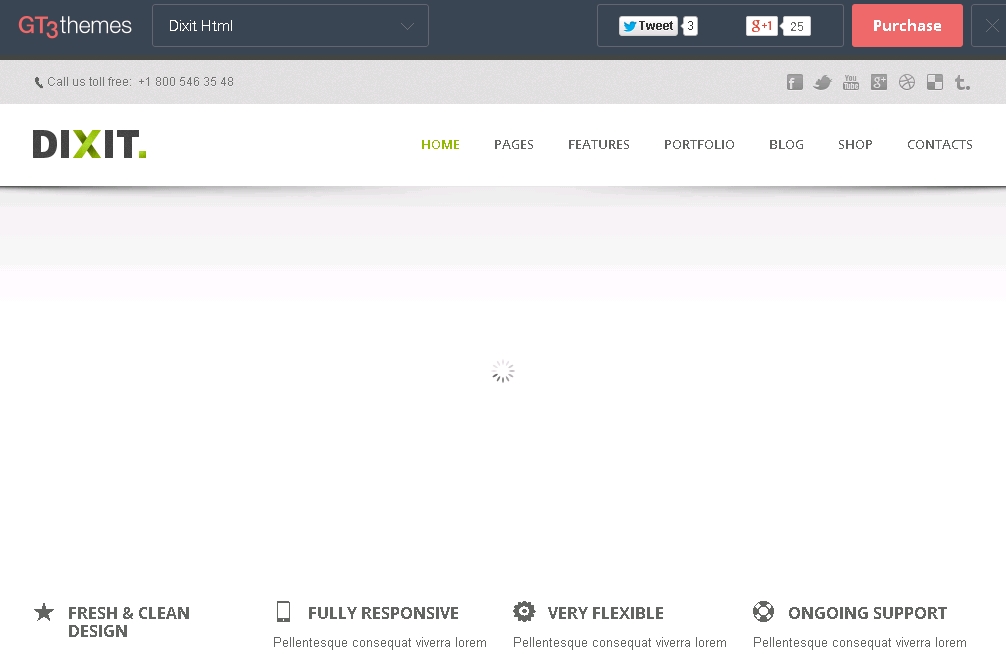1006x655 pixels.
Task: Click the toll free phone number
Action: 186,82
